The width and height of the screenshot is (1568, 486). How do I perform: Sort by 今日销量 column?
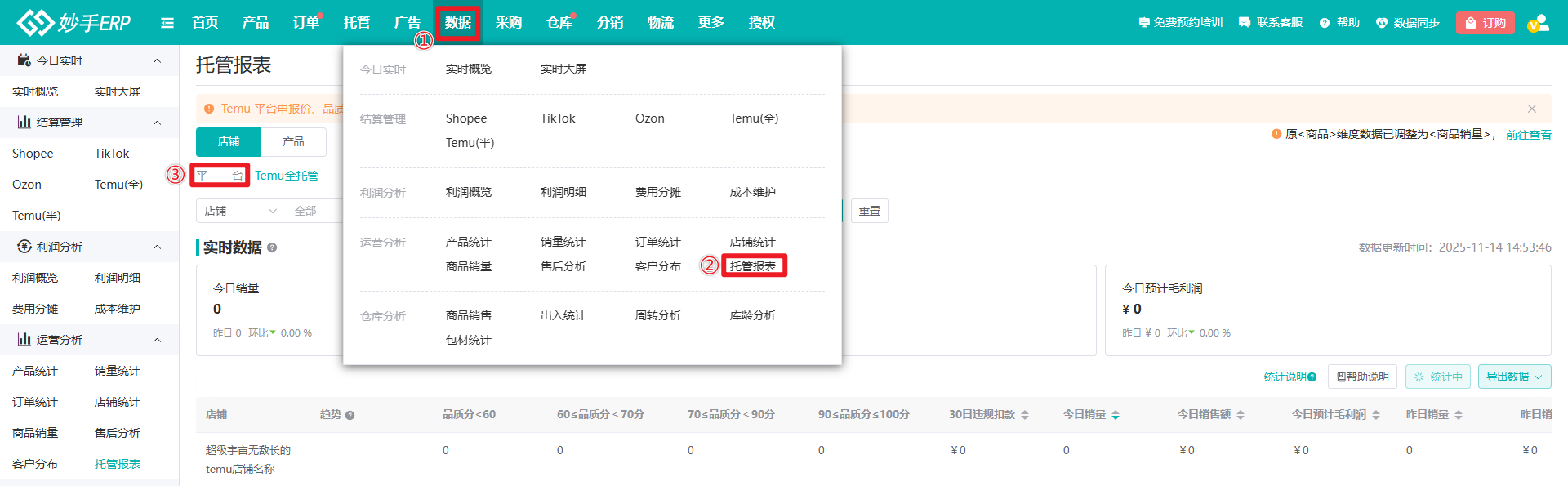[1116, 415]
